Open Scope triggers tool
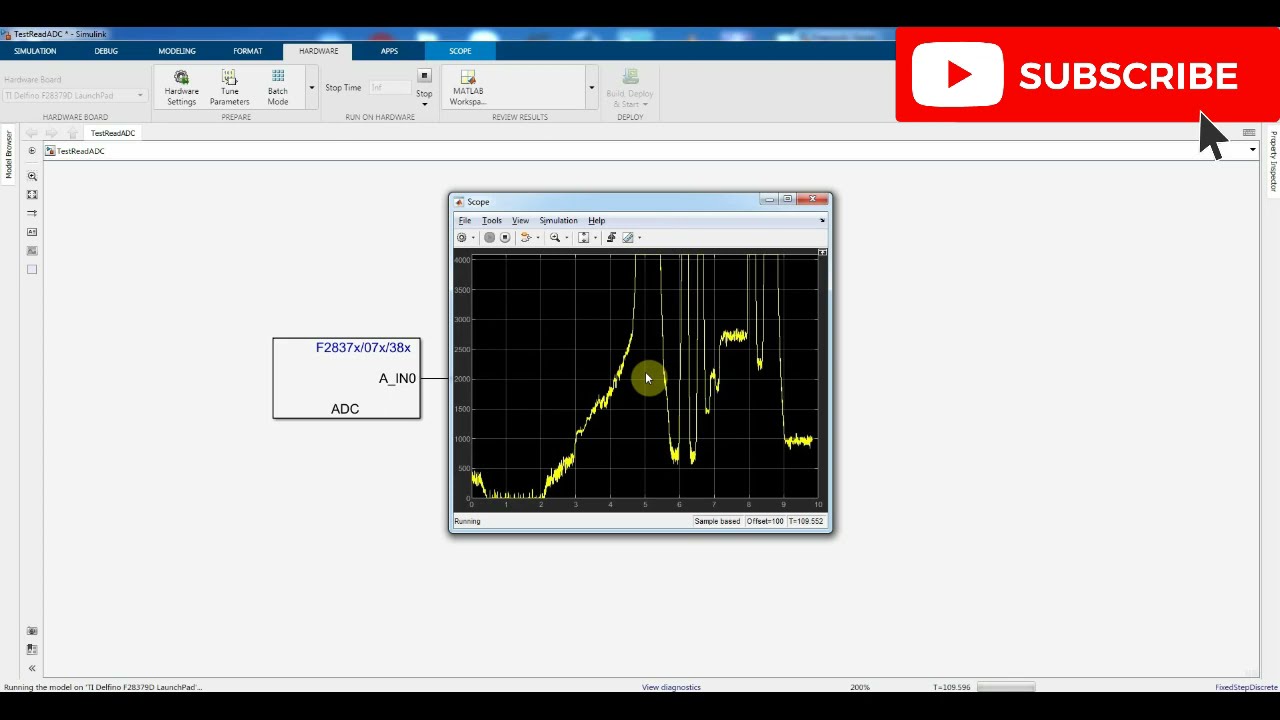The height and width of the screenshot is (720, 1280). click(x=611, y=238)
